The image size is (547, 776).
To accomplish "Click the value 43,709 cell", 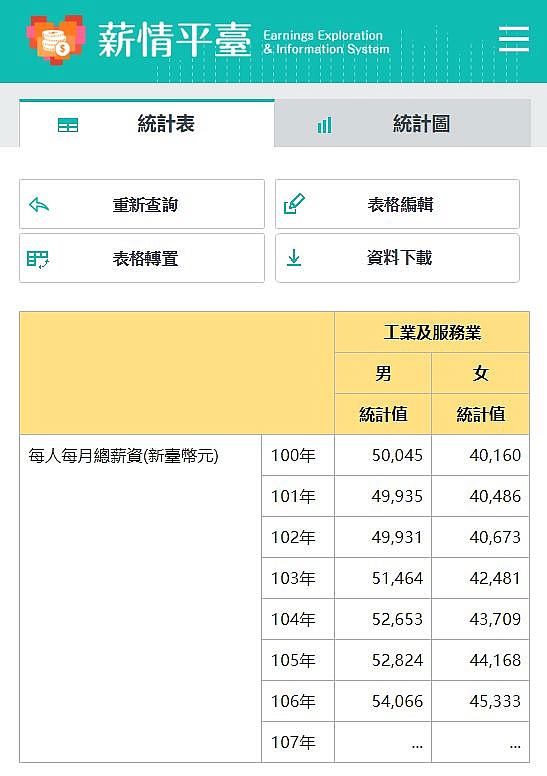I will 481,619.
